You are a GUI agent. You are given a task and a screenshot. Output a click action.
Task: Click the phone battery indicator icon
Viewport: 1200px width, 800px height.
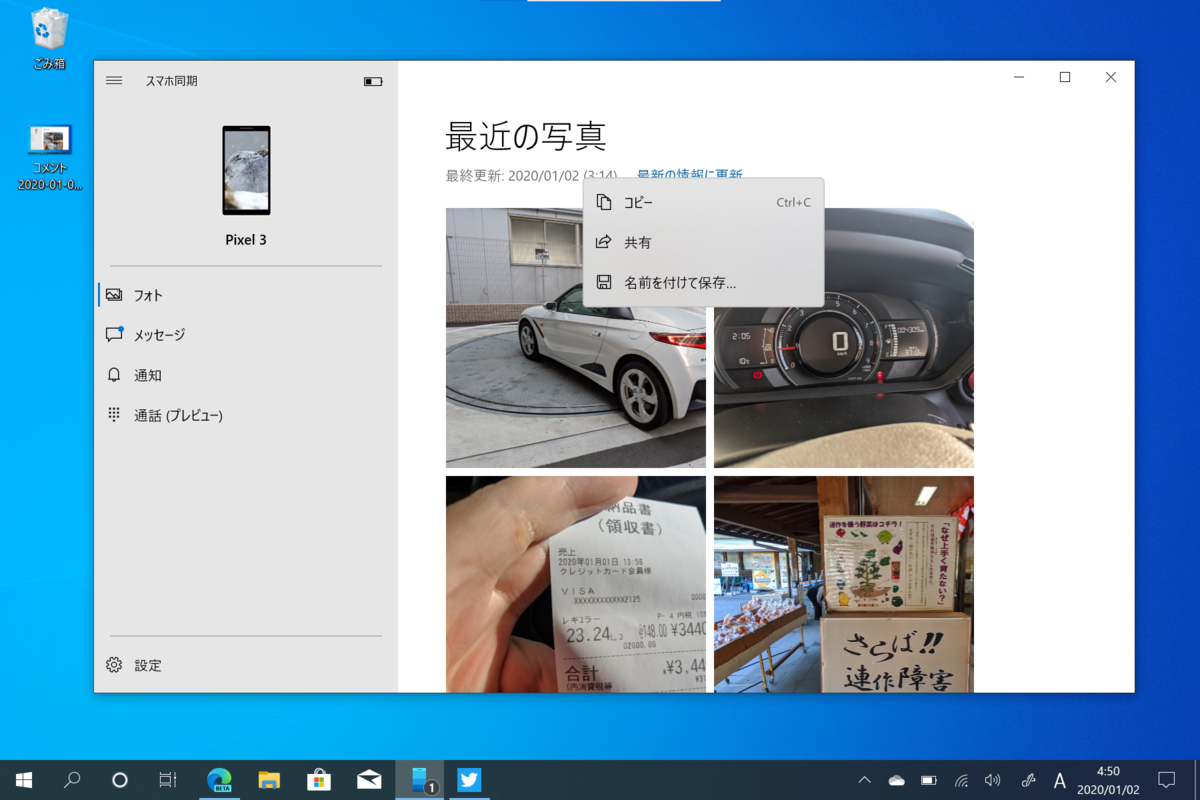tap(373, 81)
